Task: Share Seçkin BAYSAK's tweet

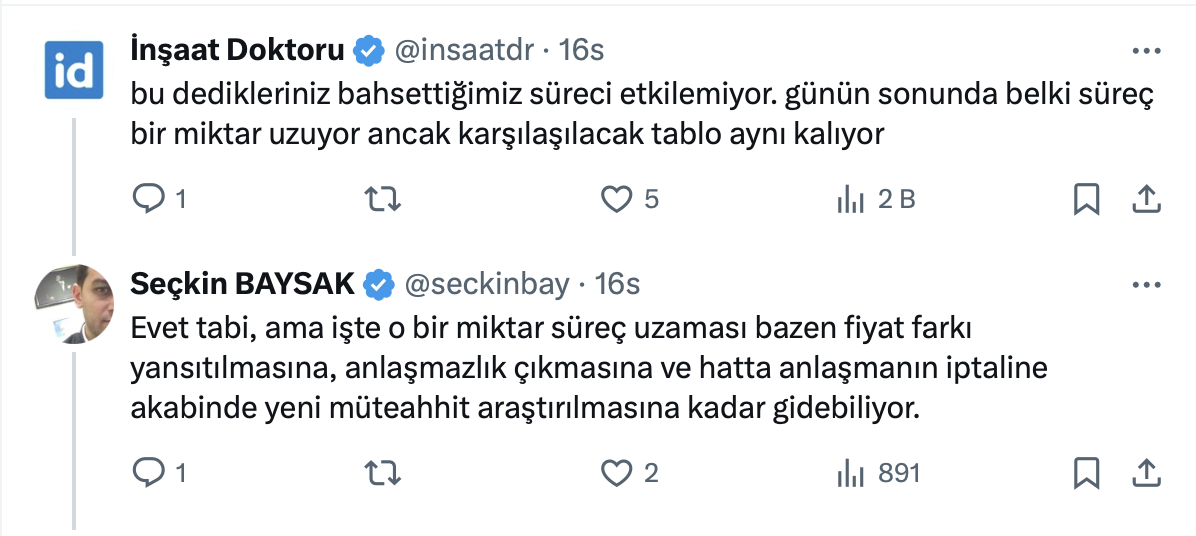Action: [1145, 472]
